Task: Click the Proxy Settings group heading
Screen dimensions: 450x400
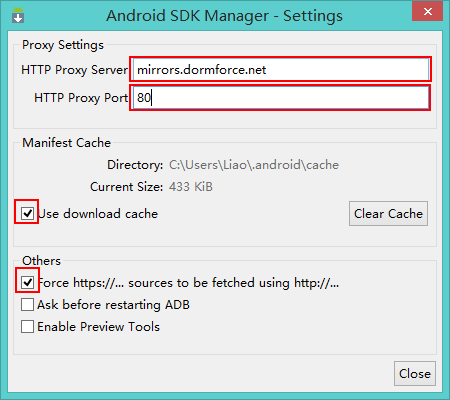Action: [63, 45]
